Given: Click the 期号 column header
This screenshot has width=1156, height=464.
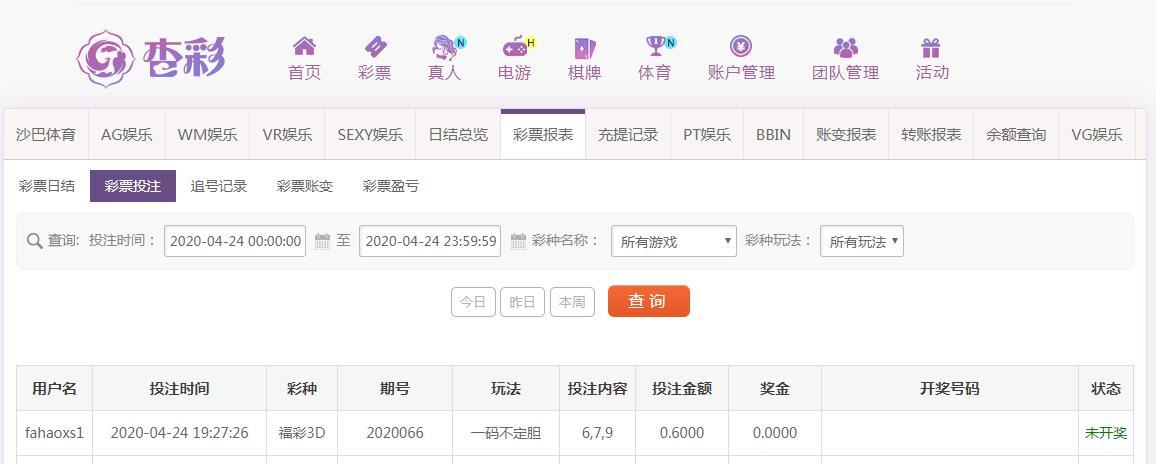Looking at the screenshot, I should point(395,388).
